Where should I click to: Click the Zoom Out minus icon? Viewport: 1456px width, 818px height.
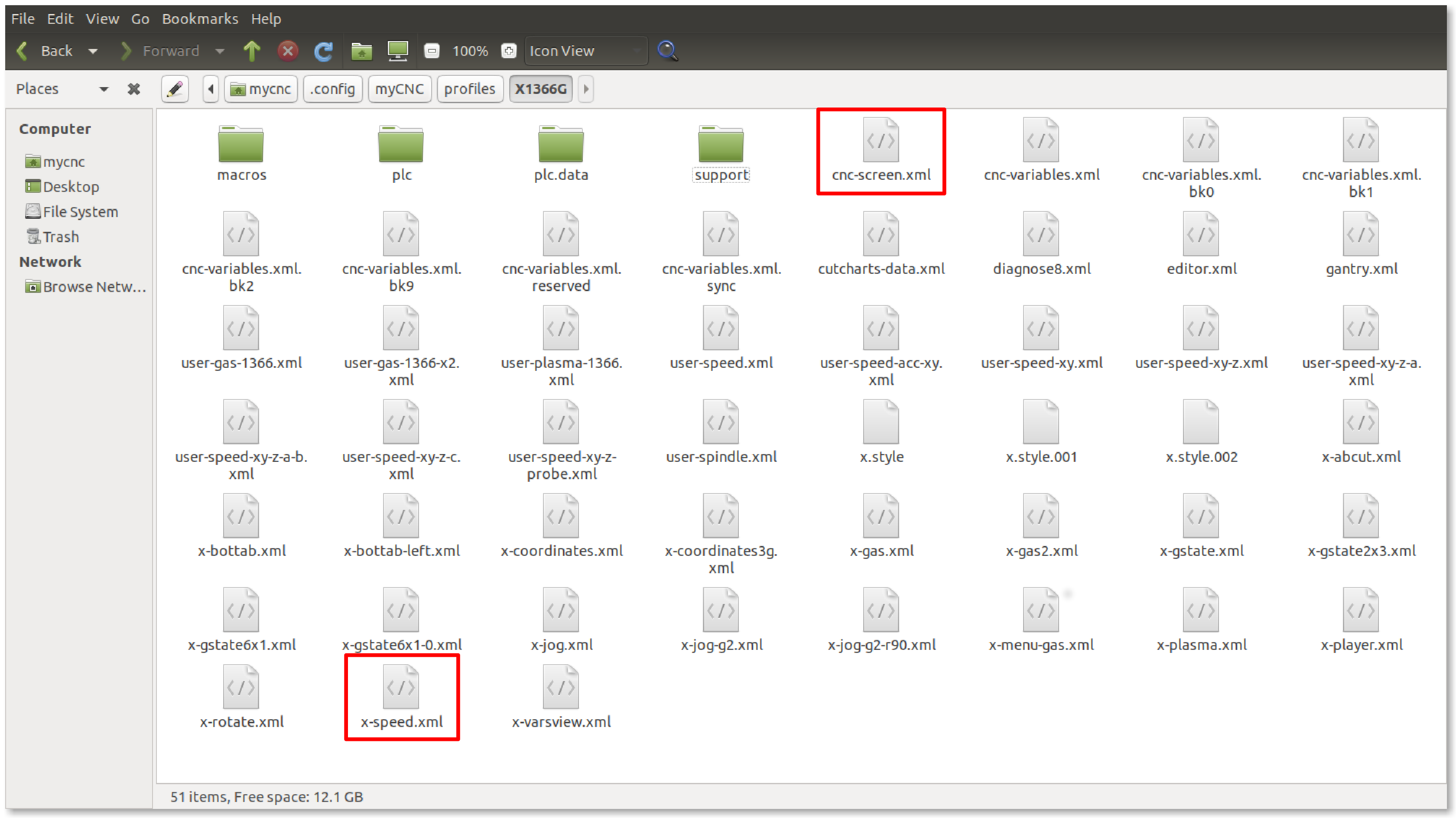[x=432, y=51]
